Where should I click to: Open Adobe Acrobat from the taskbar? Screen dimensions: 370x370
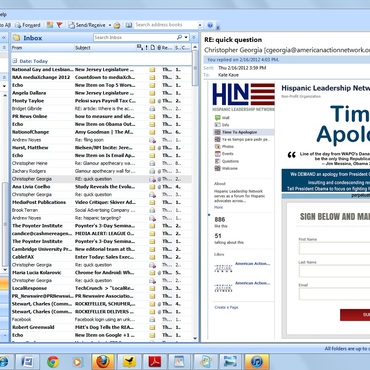point(155,362)
